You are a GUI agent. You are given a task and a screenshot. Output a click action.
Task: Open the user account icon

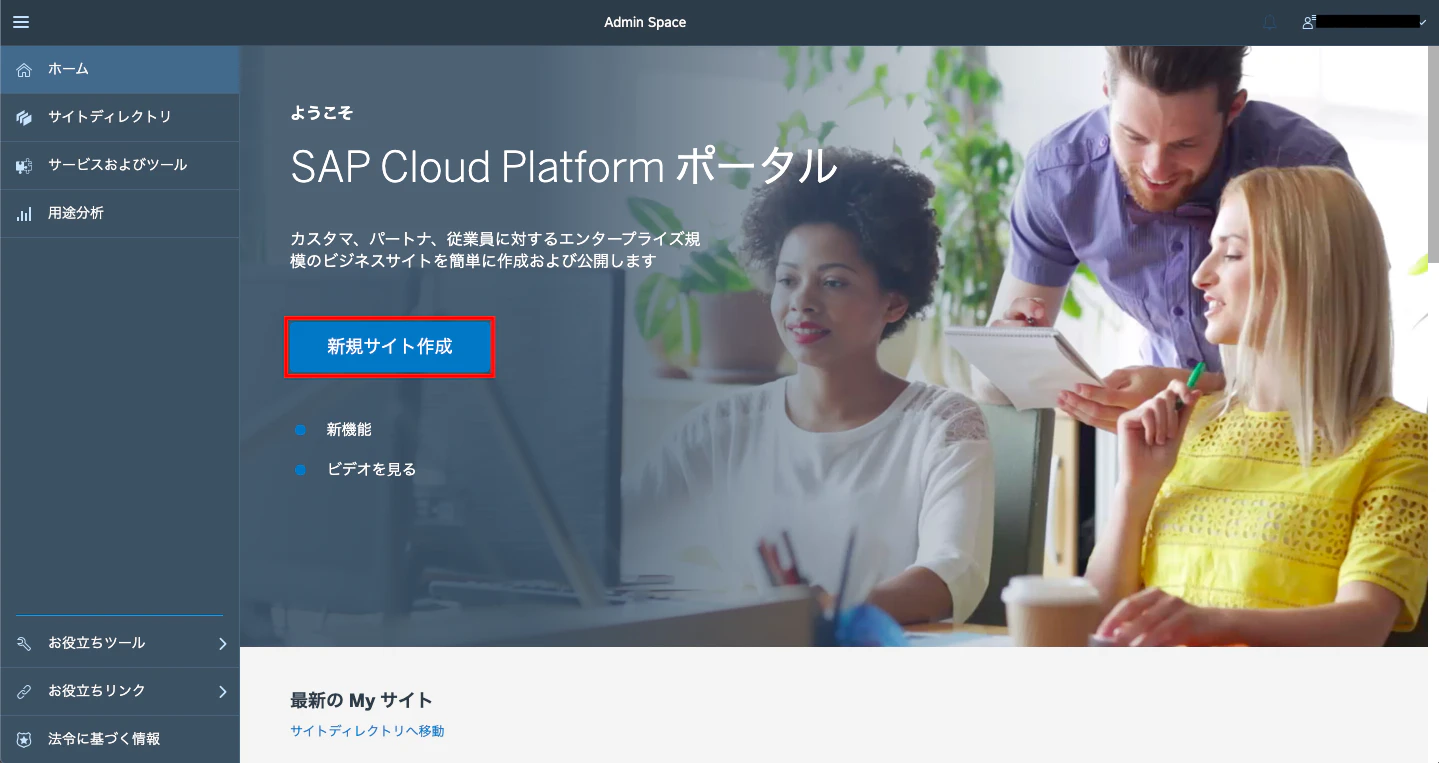(x=1308, y=22)
